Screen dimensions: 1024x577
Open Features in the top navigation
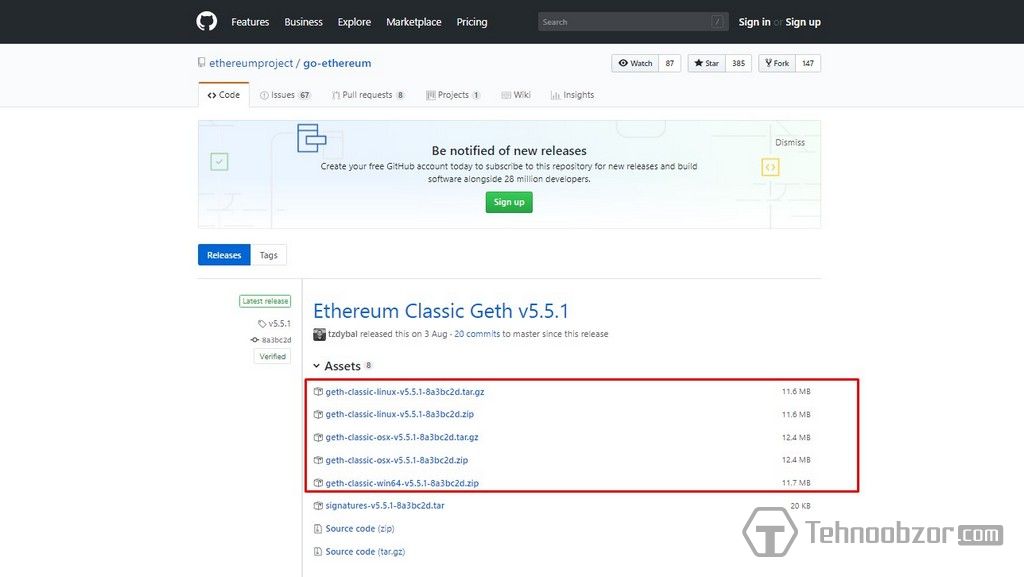click(x=250, y=22)
